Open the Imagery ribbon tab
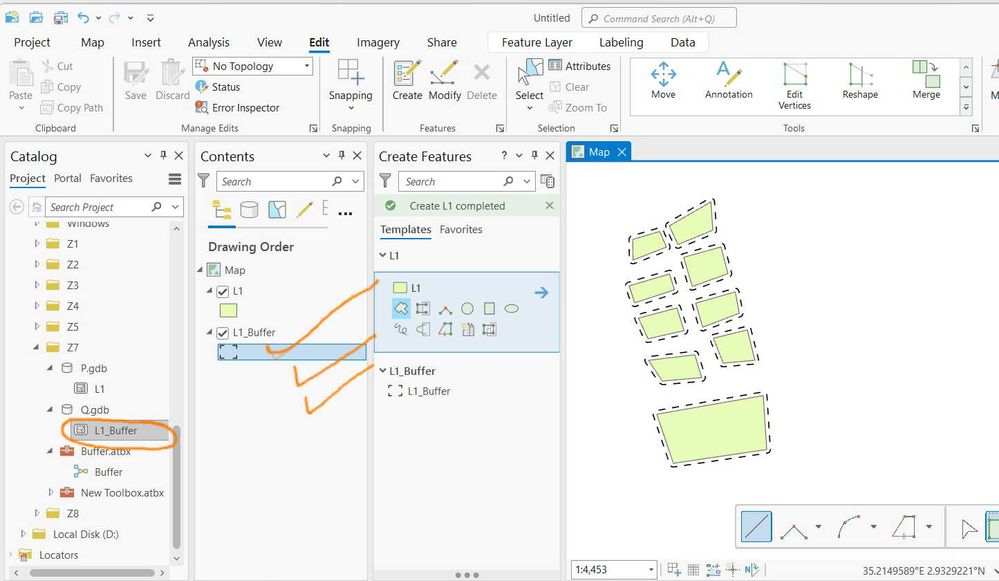 click(378, 42)
